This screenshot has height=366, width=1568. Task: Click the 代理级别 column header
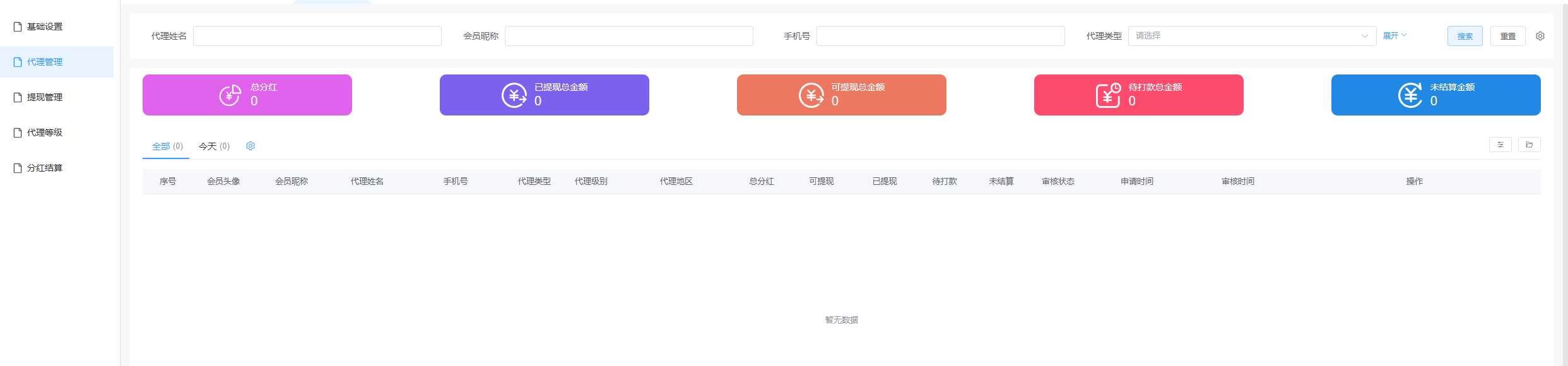pyautogui.click(x=591, y=181)
